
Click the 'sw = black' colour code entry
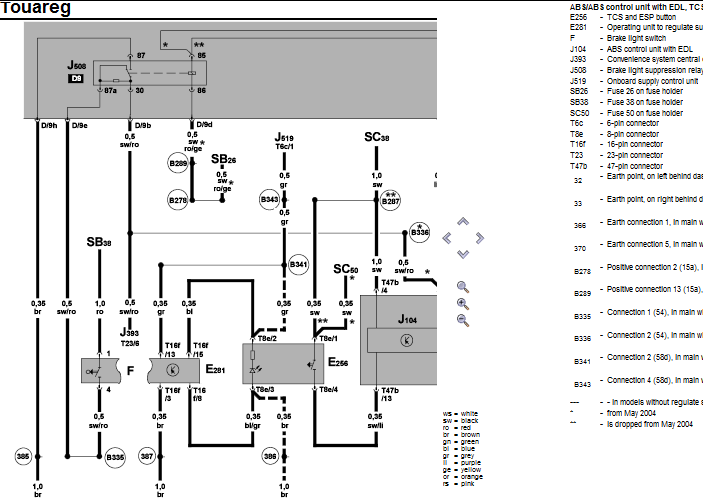460,421
